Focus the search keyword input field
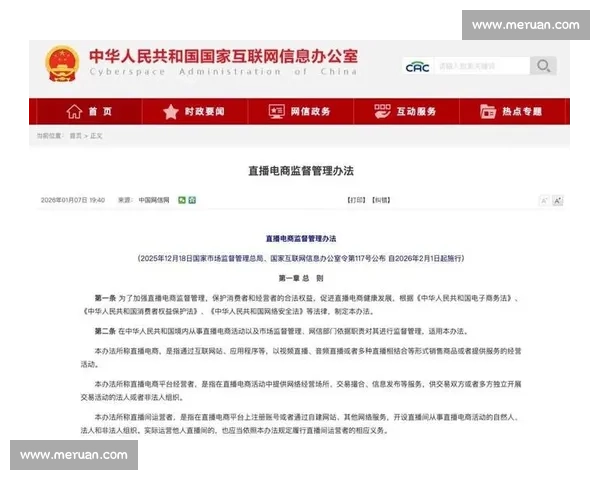The height and width of the screenshot is (480, 600). pyautogui.click(x=482, y=66)
